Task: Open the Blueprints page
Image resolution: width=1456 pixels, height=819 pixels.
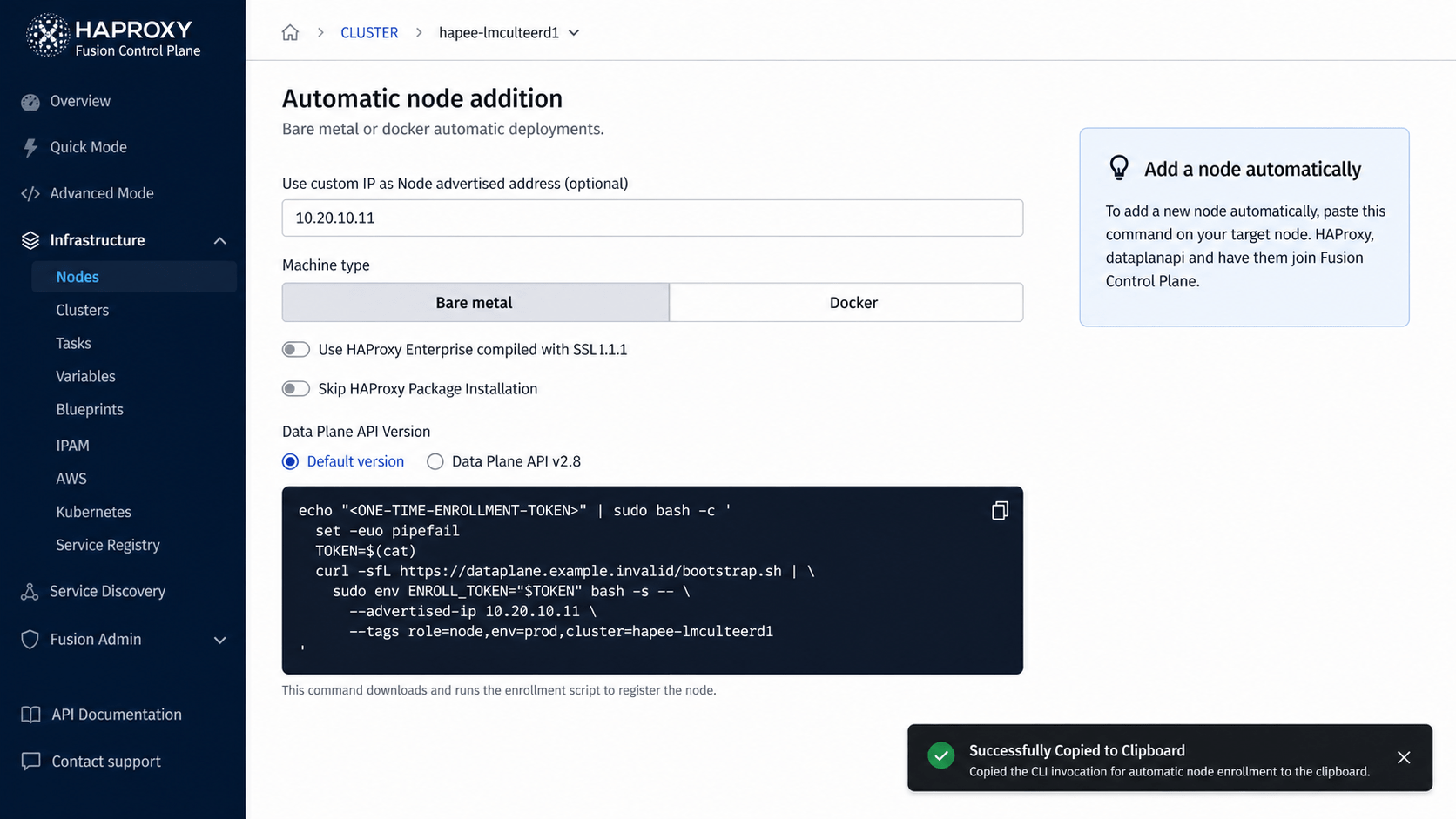Action: point(90,410)
